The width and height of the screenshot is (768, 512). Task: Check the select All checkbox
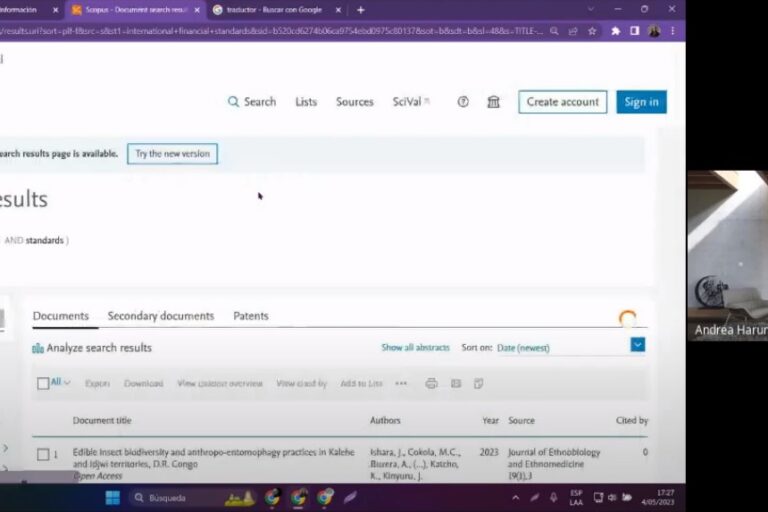pyautogui.click(x=43, y=383)
